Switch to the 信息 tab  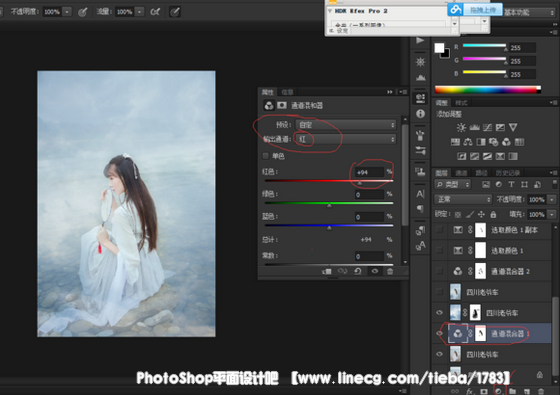pos(287,92)
